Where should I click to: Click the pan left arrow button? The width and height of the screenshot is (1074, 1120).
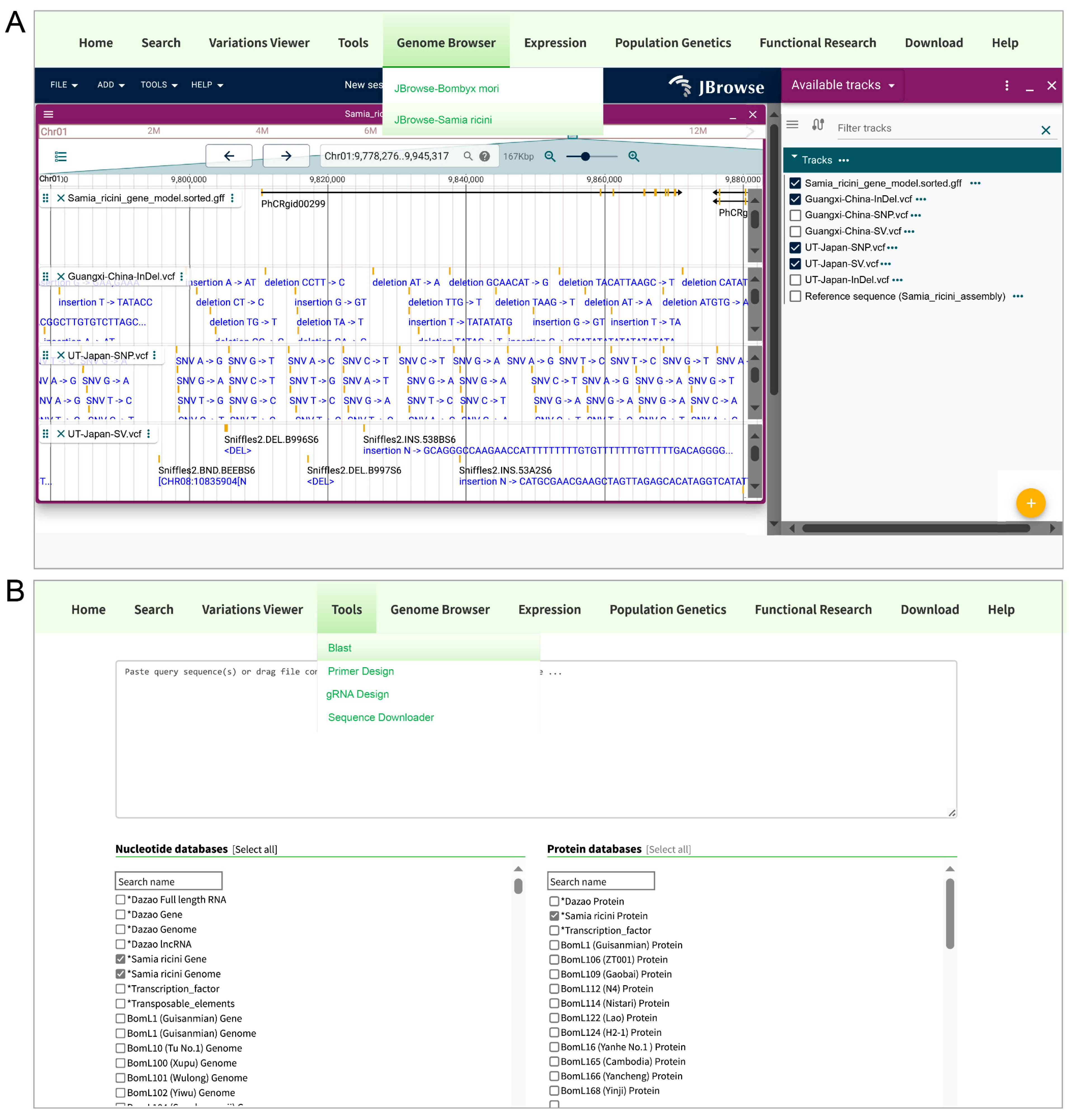[229, 156]
